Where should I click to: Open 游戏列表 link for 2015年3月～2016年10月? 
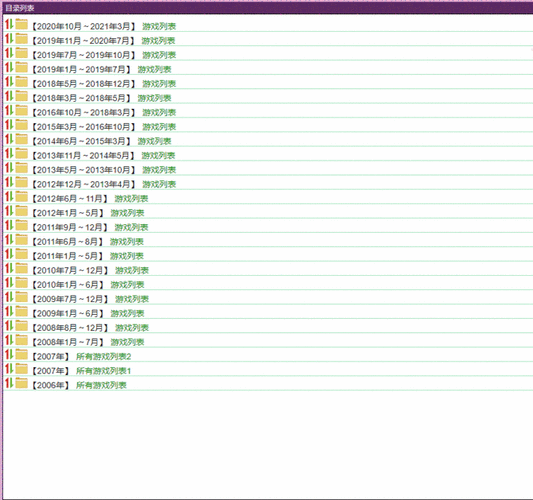[x=159, y=127]
